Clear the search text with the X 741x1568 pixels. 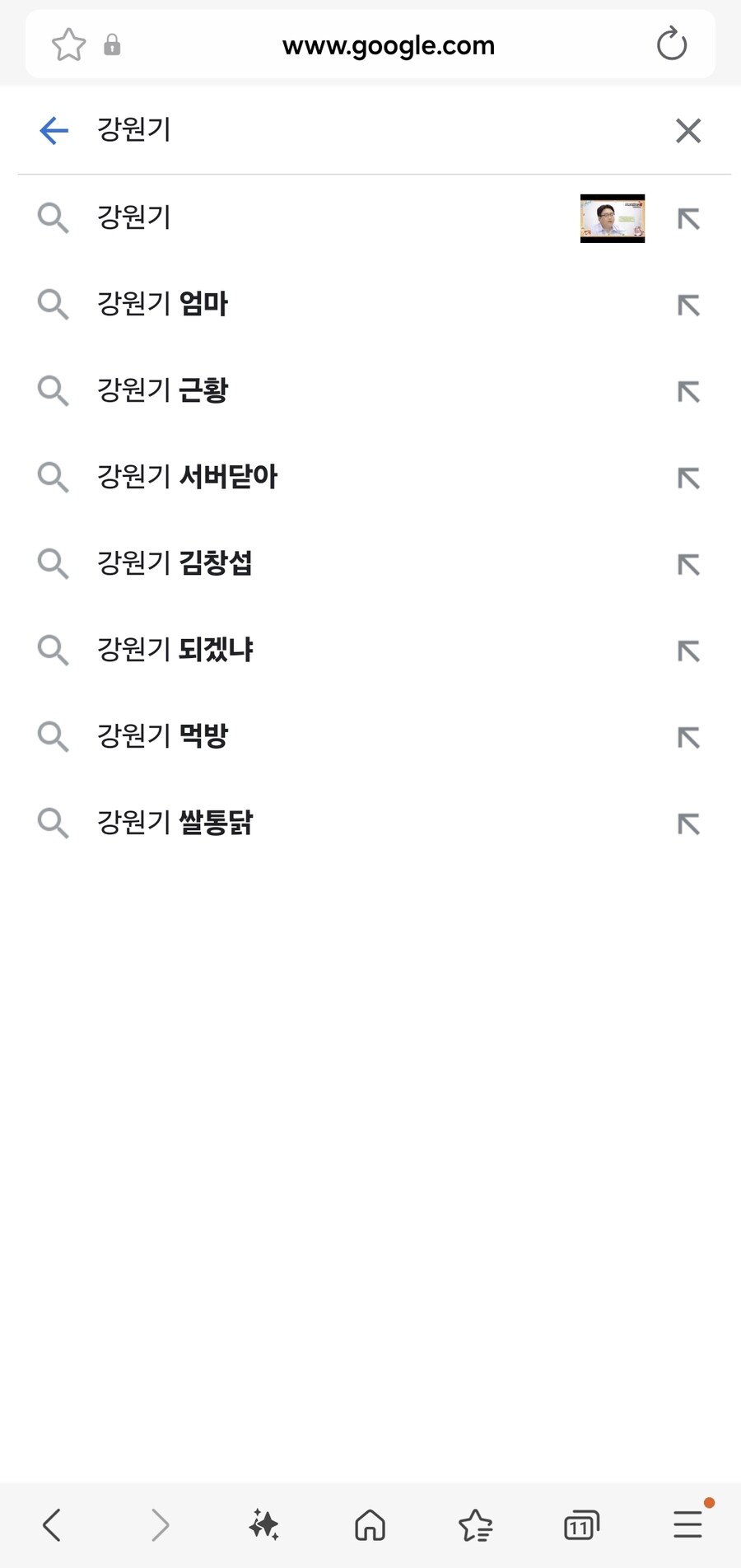(x=687, y=130)
